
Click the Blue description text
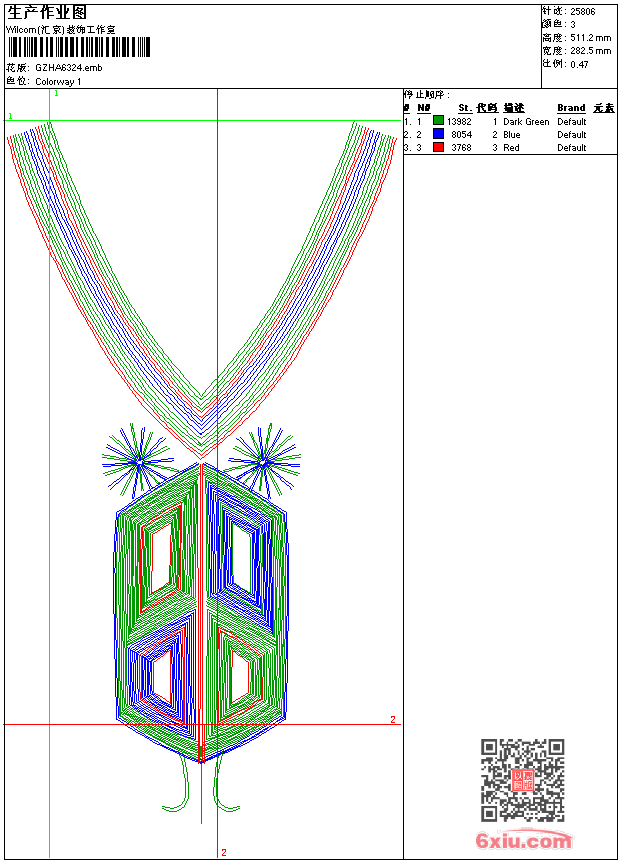click(x=512, y=134)
